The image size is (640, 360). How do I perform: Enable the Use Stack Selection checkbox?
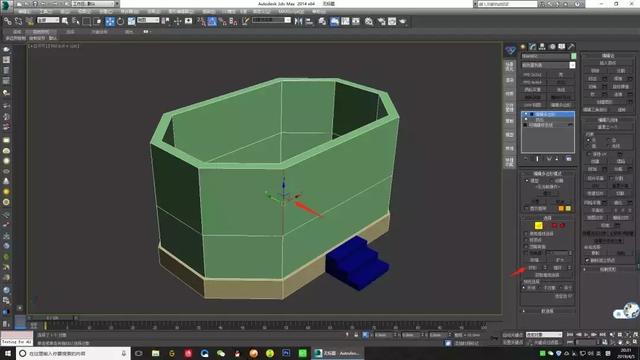(526, 233)
